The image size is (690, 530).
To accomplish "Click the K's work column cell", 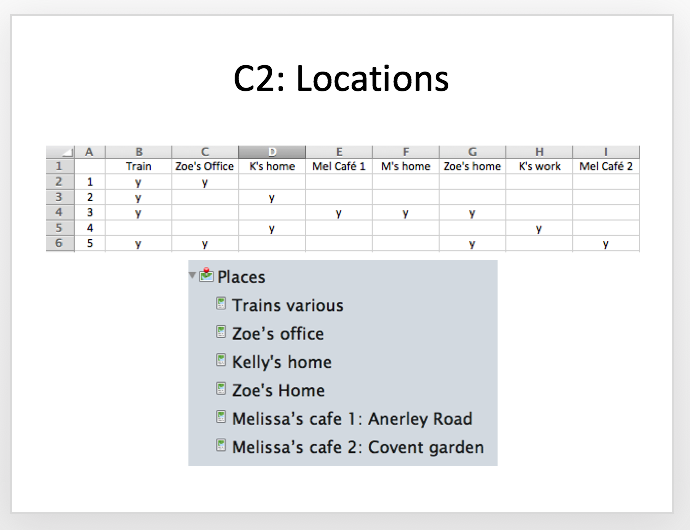I will tap(539, 166).
